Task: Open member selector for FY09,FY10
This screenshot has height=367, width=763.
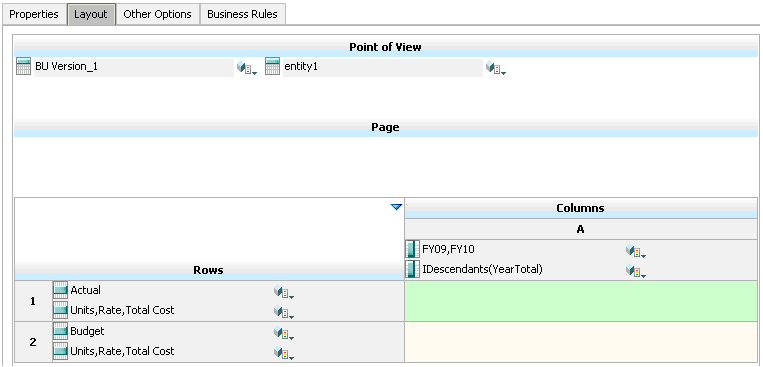Action: point(636,251)
